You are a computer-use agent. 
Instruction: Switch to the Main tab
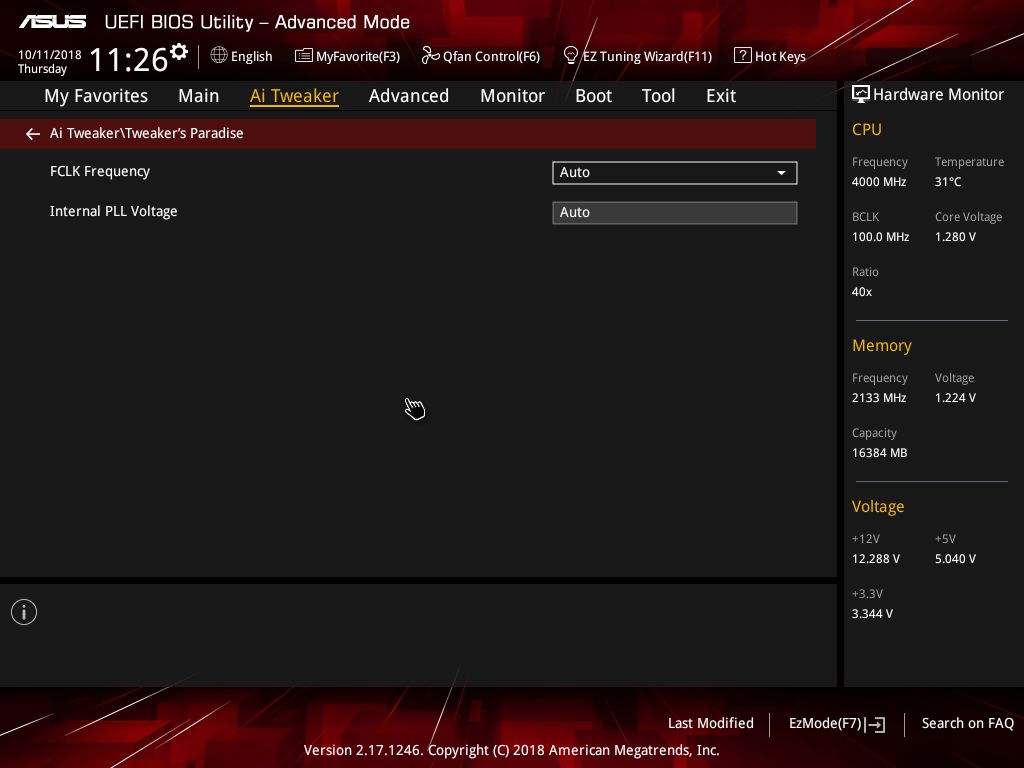(199, 96)
